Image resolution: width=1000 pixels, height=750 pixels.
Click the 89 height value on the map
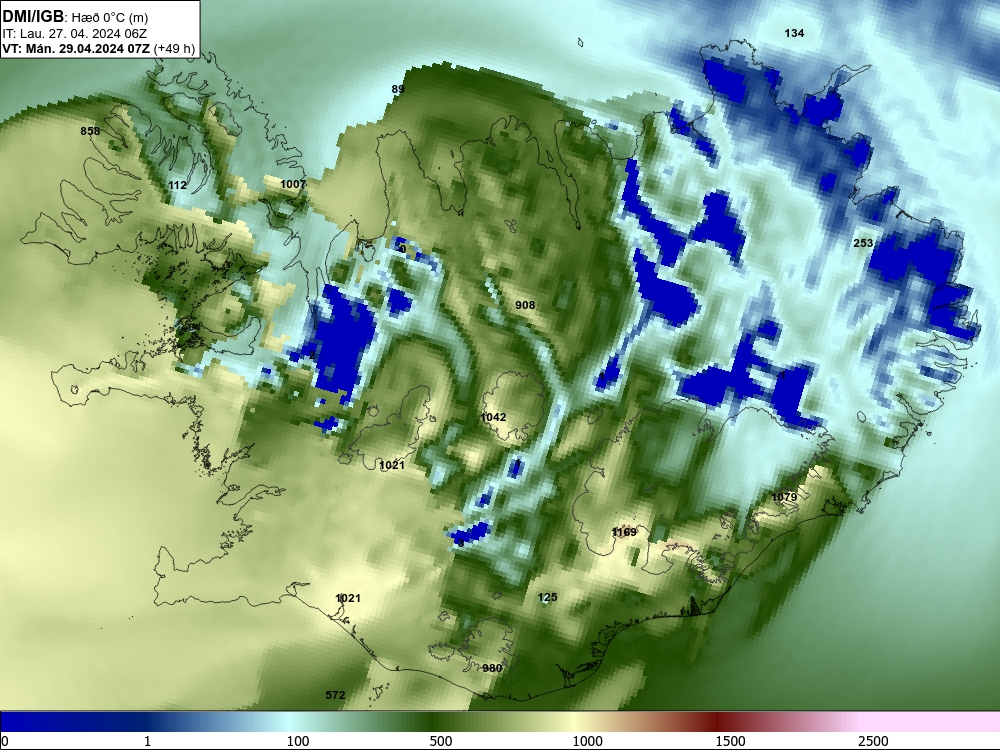(x=398, y=89)
